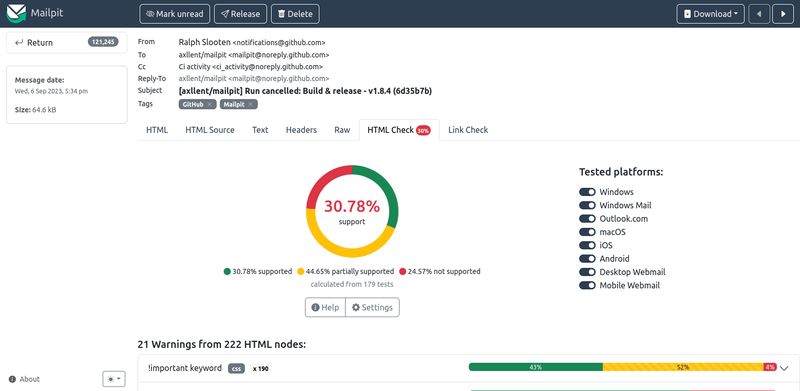
Task: Switch to the HTML Source tab
Action: coord(210,130)
